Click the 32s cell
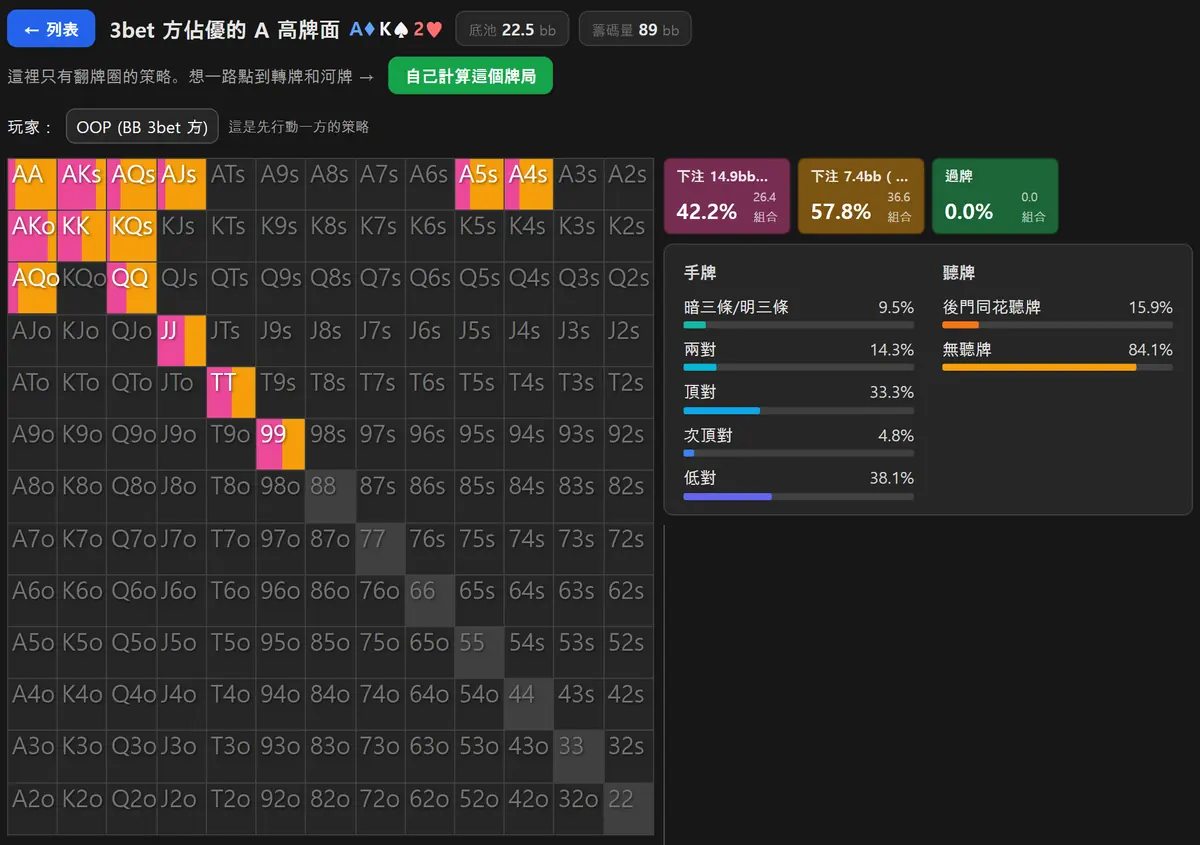Image resolution: width=1200 pixels, height=845 pixels. (x=629, y=756)
